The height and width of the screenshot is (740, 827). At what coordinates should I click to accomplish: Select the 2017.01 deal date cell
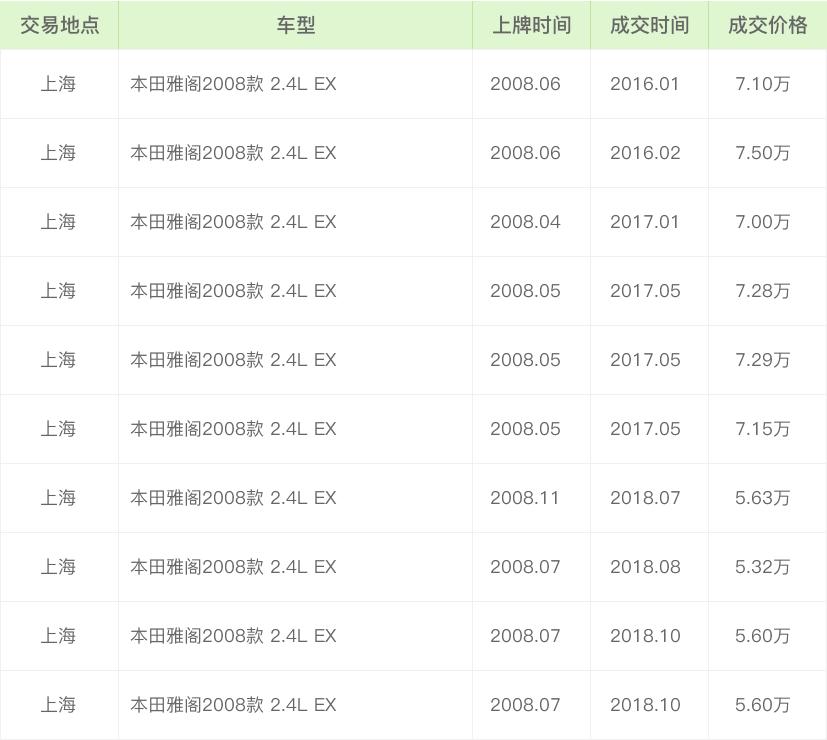645,222
